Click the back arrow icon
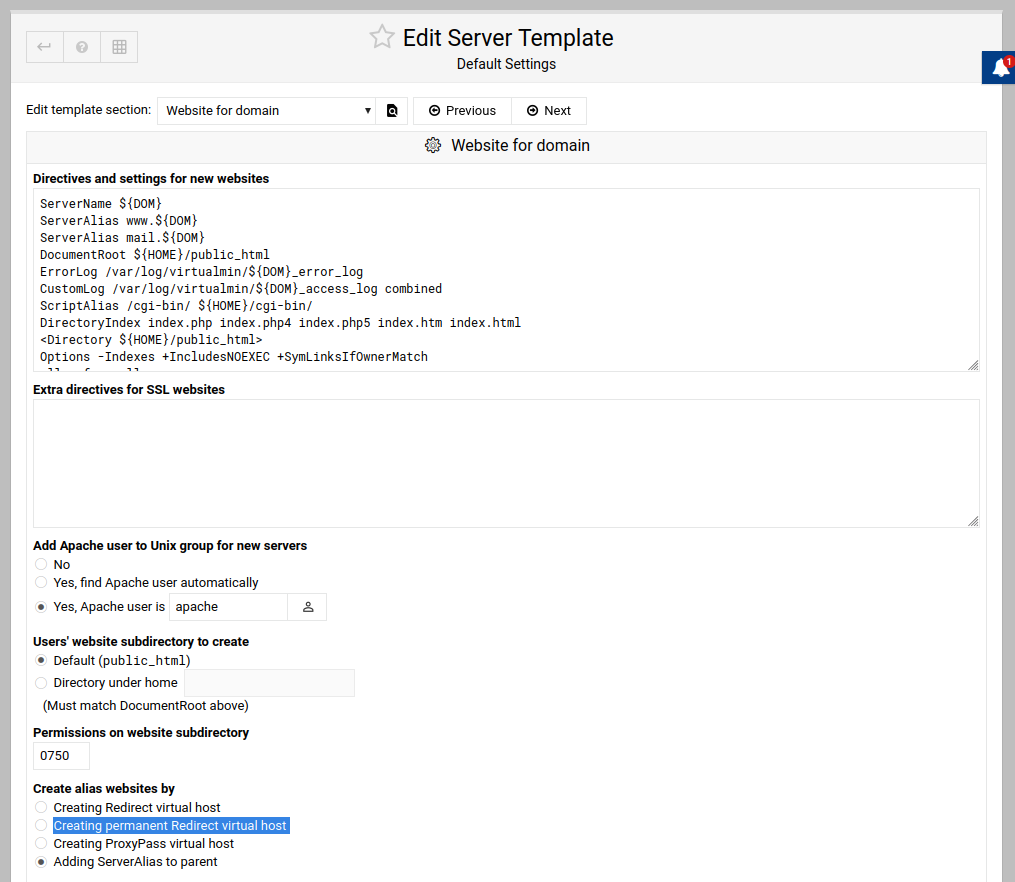Image resolution: width=1015 pixels, height=882 pixels. (x=44, y=47)
